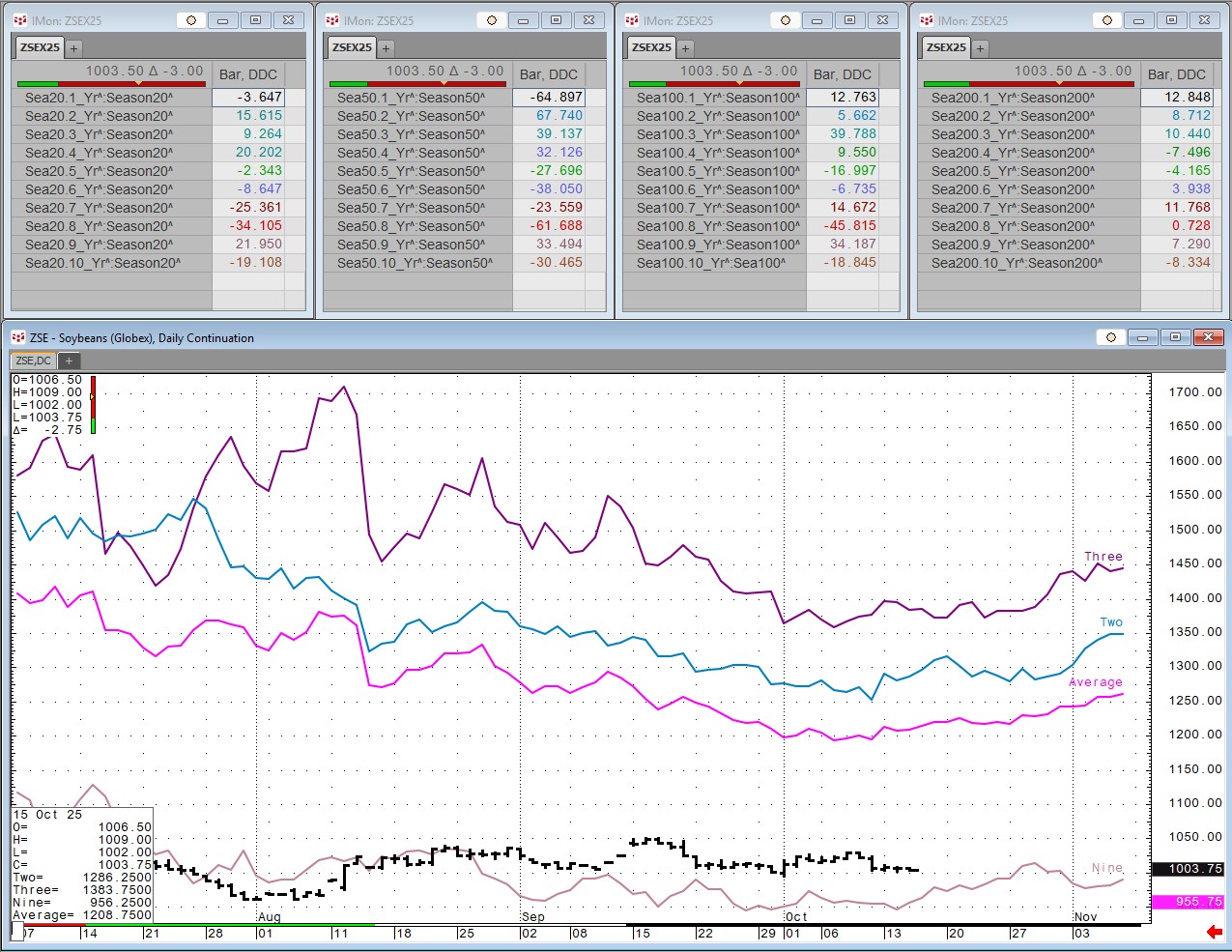Click the red-green price range bar in Season50 header

point(417,84)
